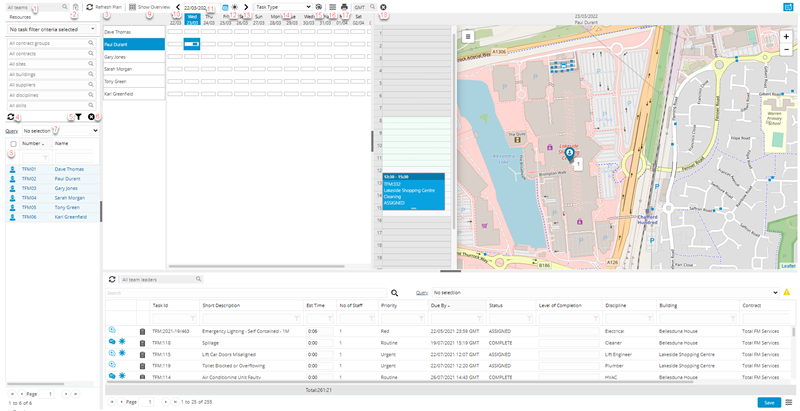The height and width of the screenshot is (411, 800).
Task: Click the task search input field
Action: point(245,293)
